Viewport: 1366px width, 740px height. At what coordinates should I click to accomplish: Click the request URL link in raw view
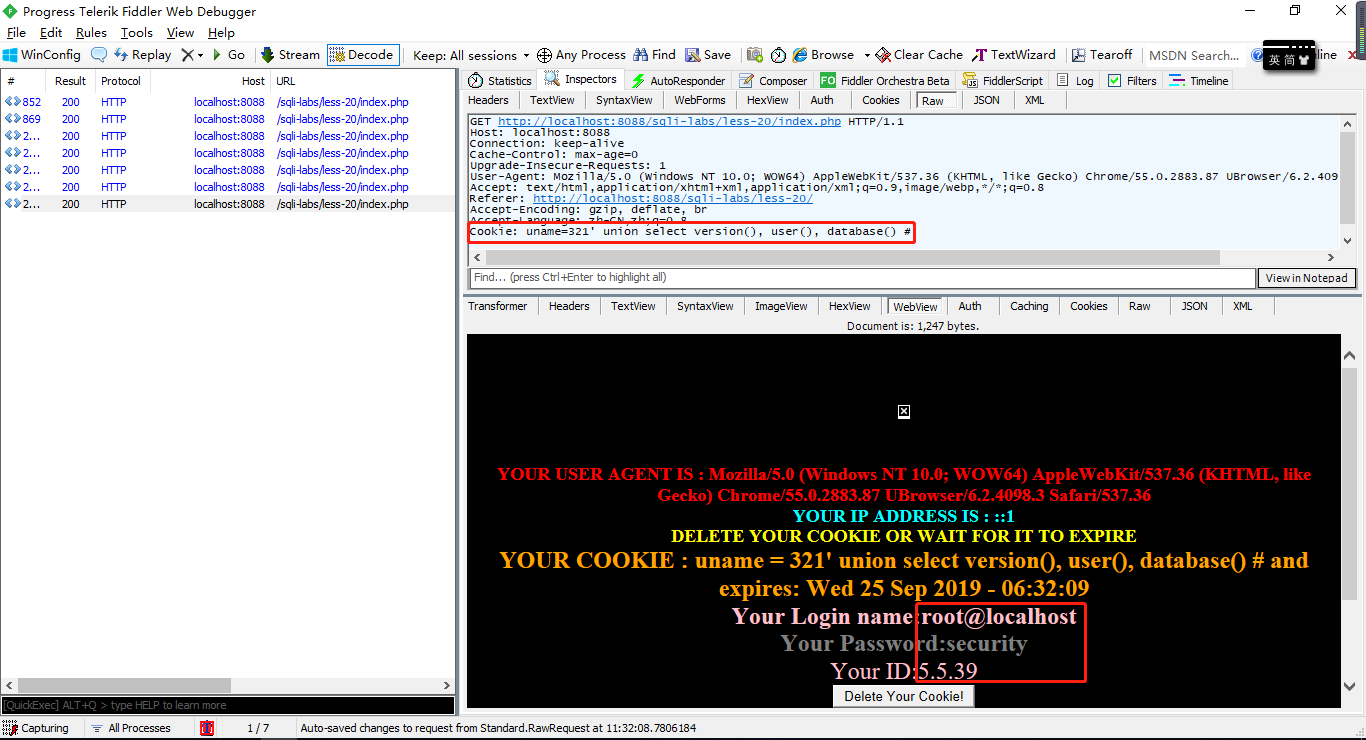669,122
